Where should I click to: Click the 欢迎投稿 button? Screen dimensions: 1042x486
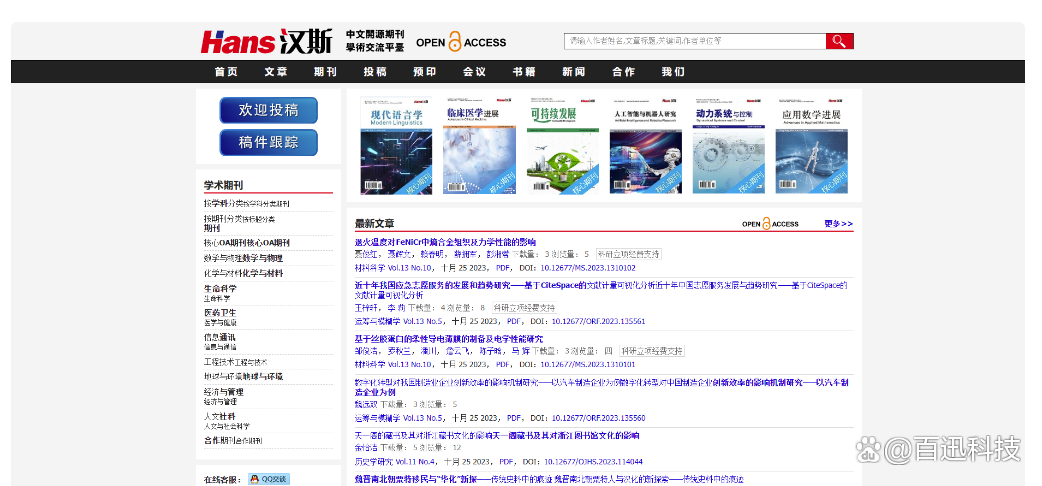268,110
